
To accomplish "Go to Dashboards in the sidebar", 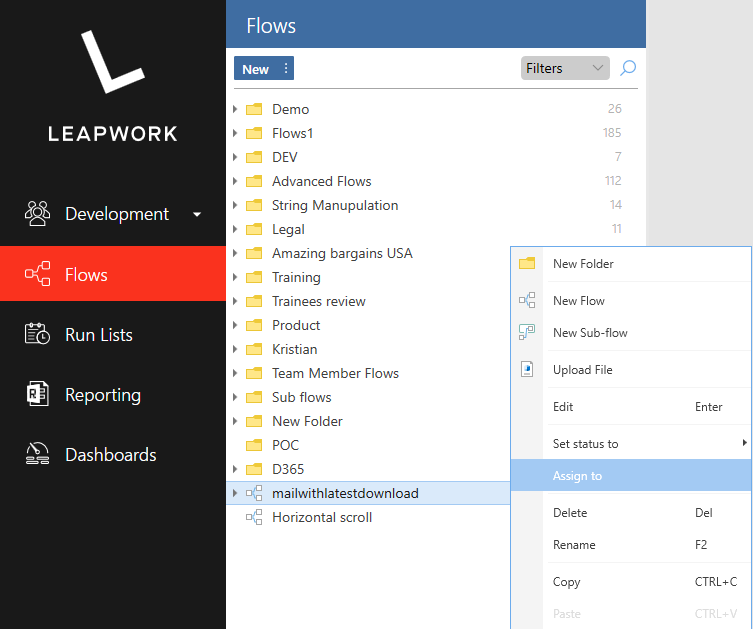I will (x=113, y=455).
